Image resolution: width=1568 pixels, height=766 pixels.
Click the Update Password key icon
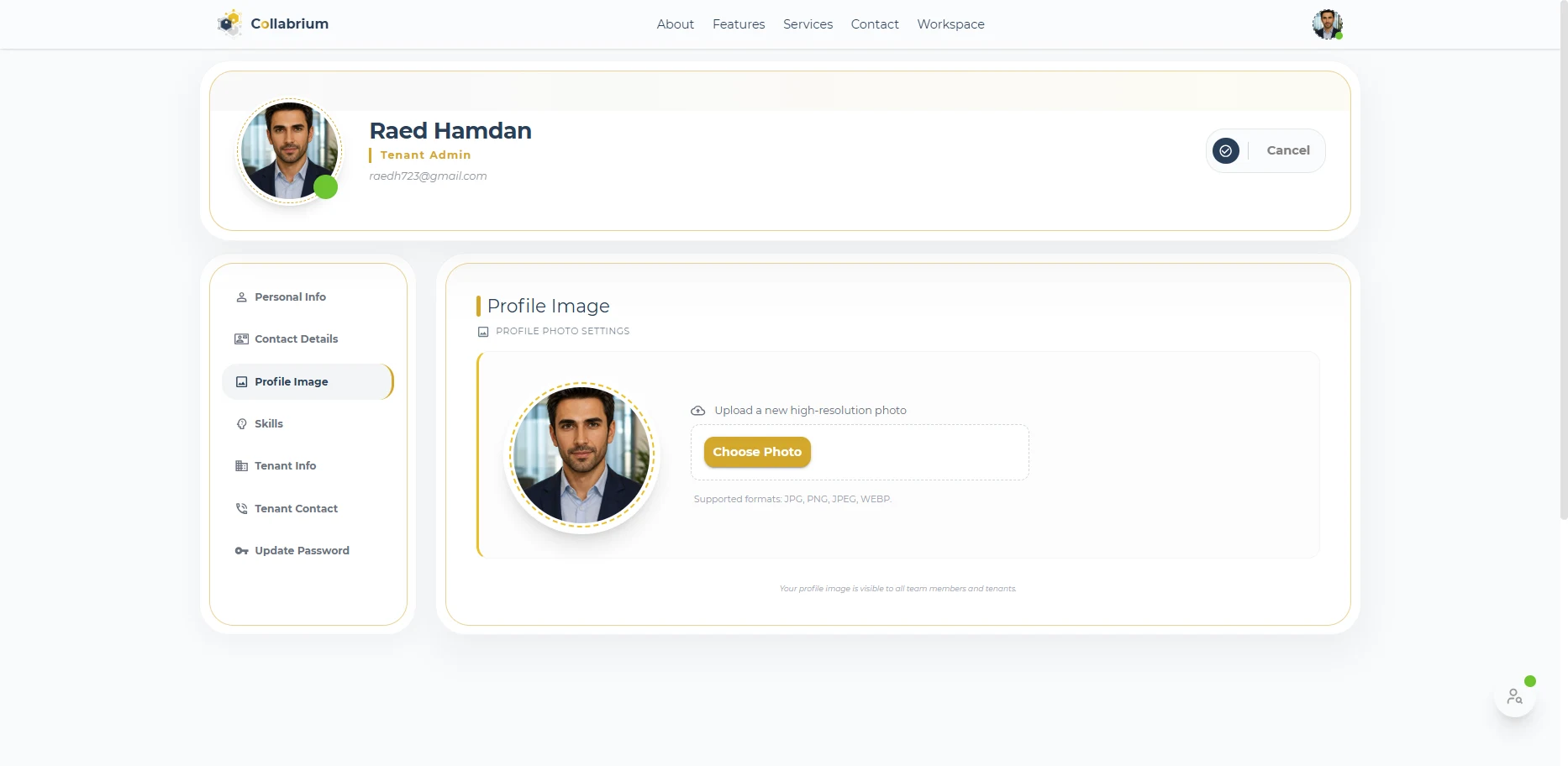click(x=241, y=551)
